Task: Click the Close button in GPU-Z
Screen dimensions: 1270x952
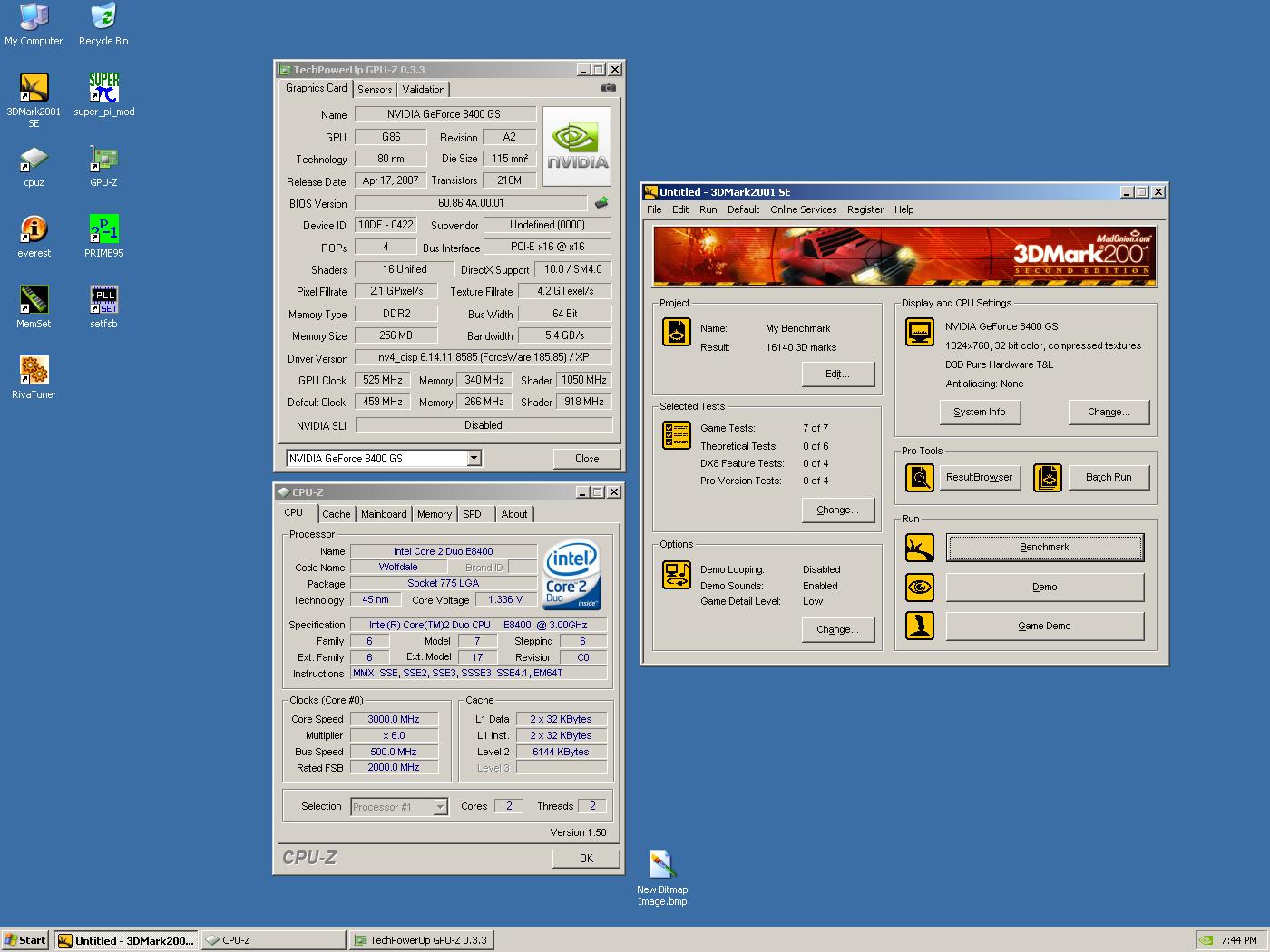Action: [x=587, y=459]
